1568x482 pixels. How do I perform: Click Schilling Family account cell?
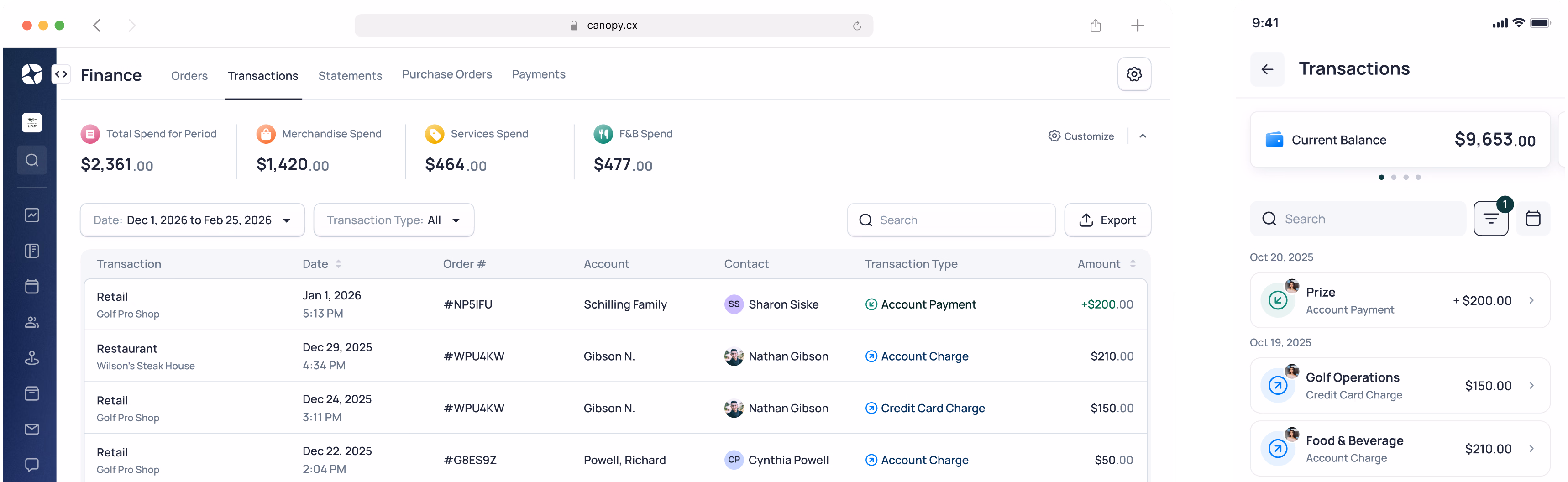tap(625, 304)
